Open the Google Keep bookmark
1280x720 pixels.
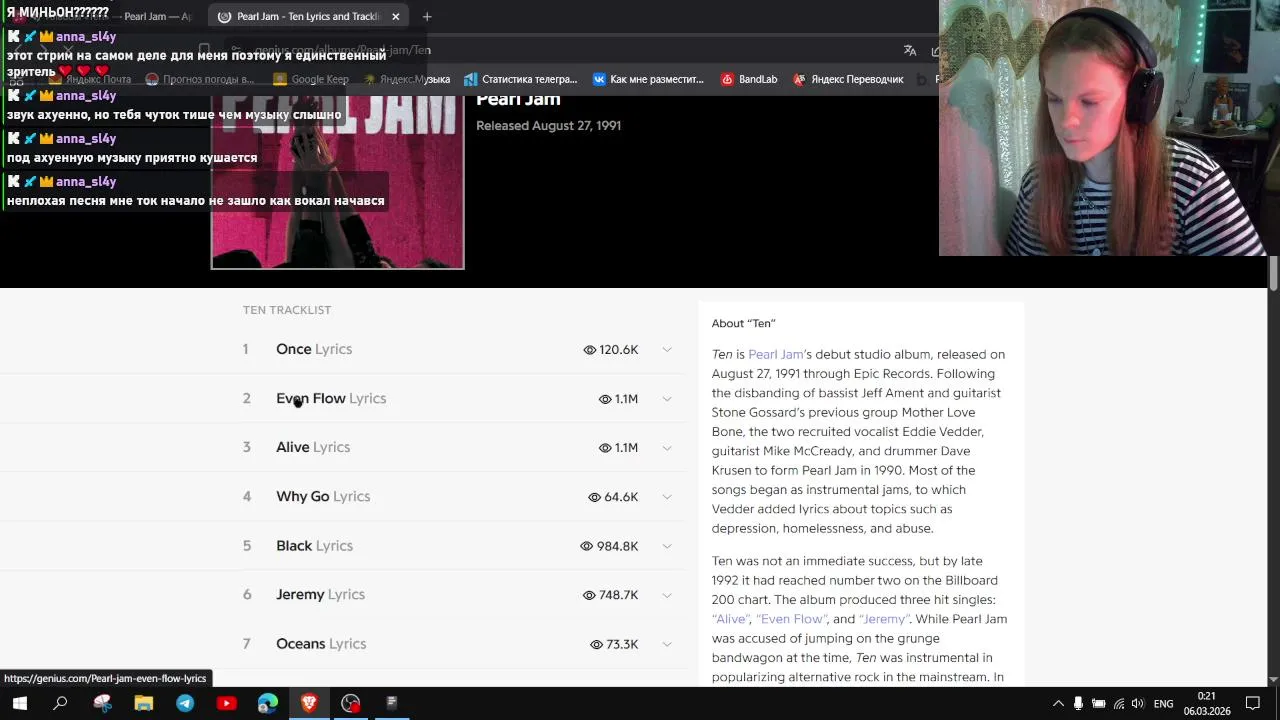coord(311,79)
